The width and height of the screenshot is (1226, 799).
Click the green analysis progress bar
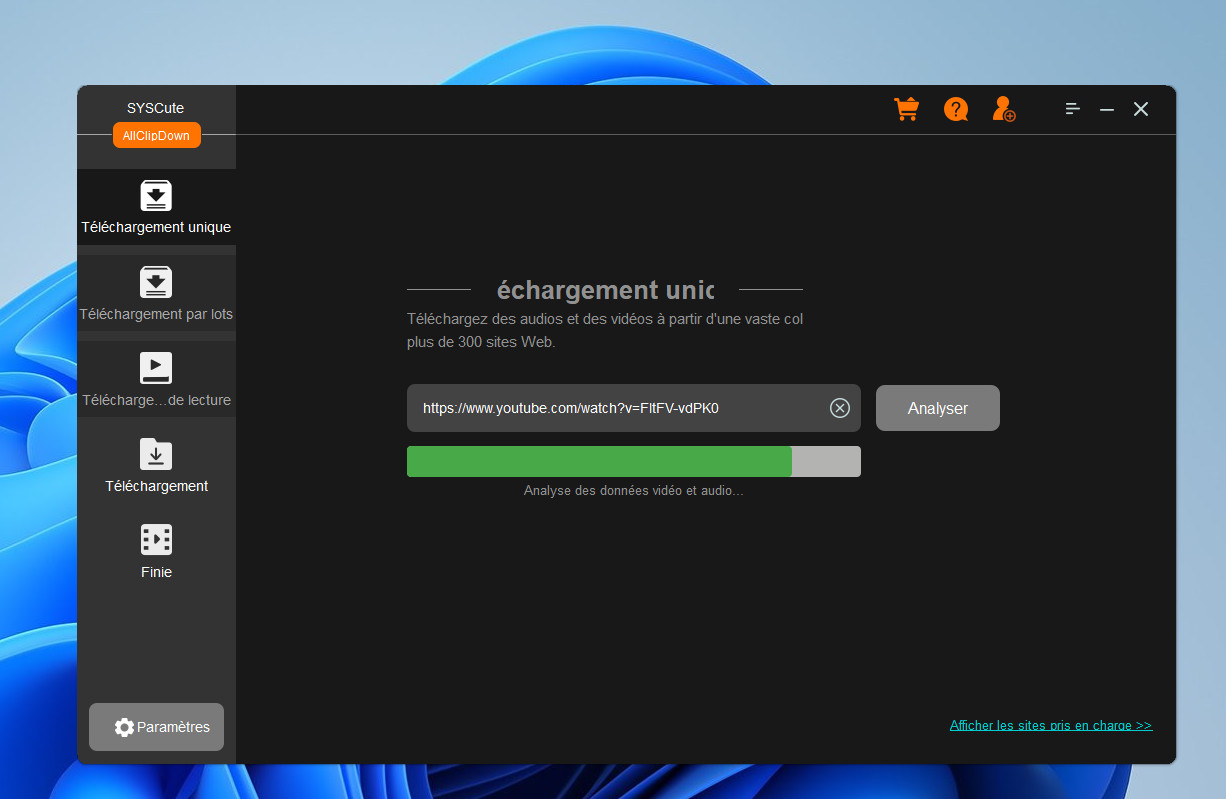[x=599, y=462]
